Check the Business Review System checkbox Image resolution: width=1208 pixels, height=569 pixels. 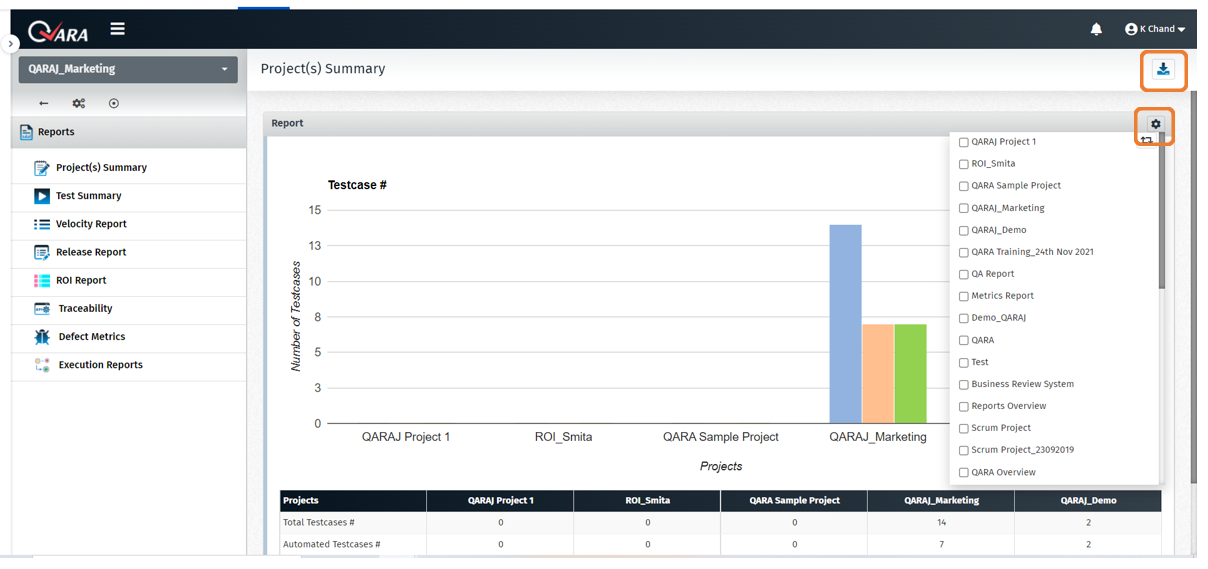(963, 384)
